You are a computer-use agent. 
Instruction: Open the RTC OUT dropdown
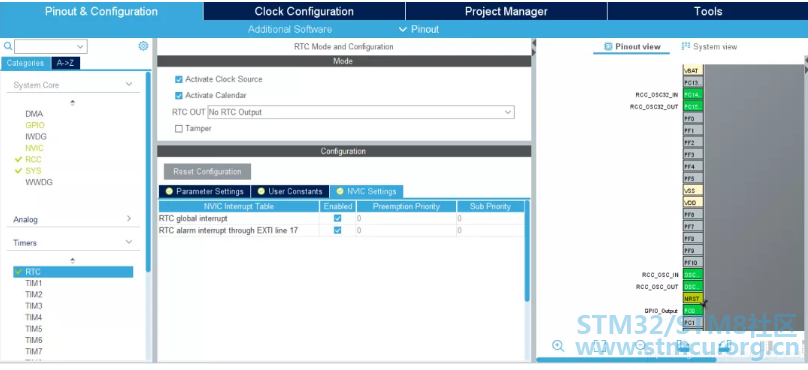tap(361, 112)
